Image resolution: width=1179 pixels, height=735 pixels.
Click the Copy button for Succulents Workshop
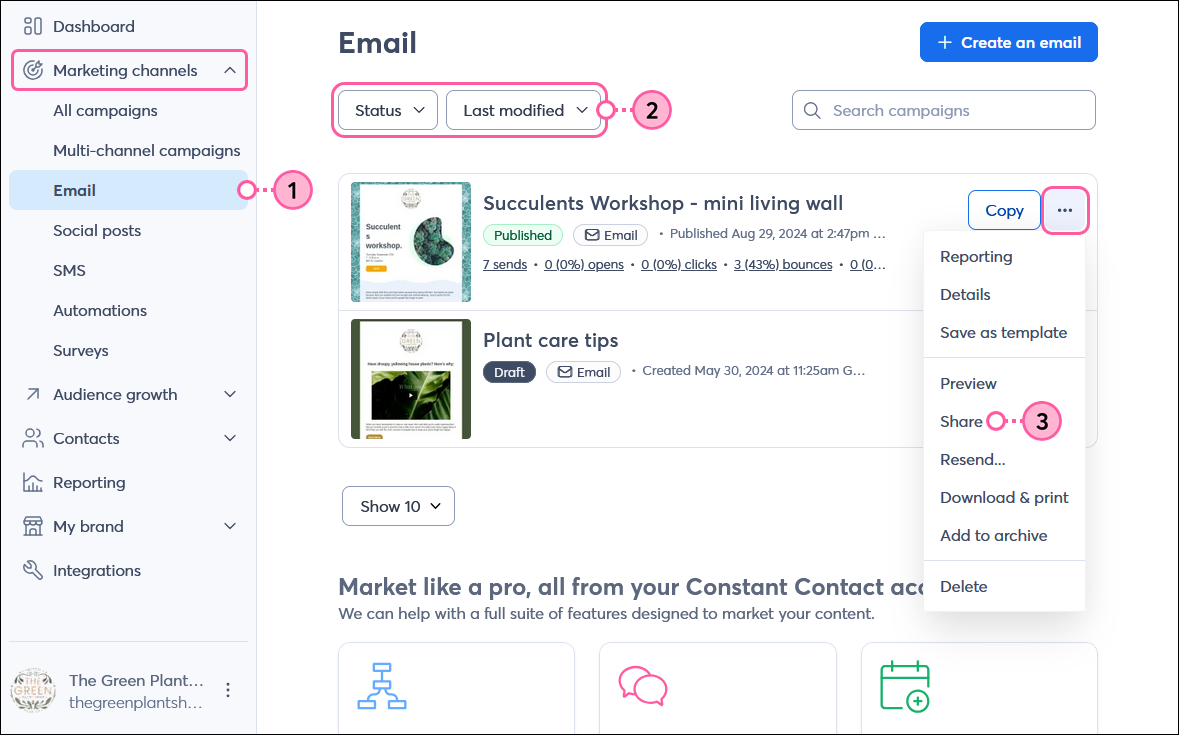(x=1004, y=210)
